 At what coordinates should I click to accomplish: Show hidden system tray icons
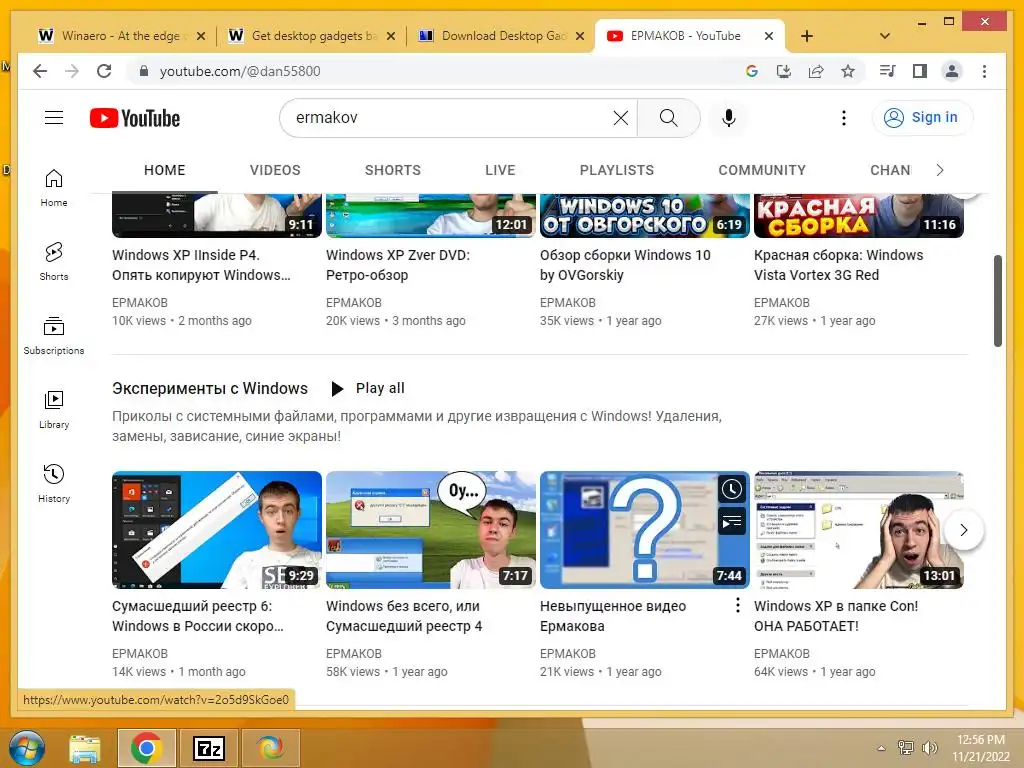[x=881, y=748]
